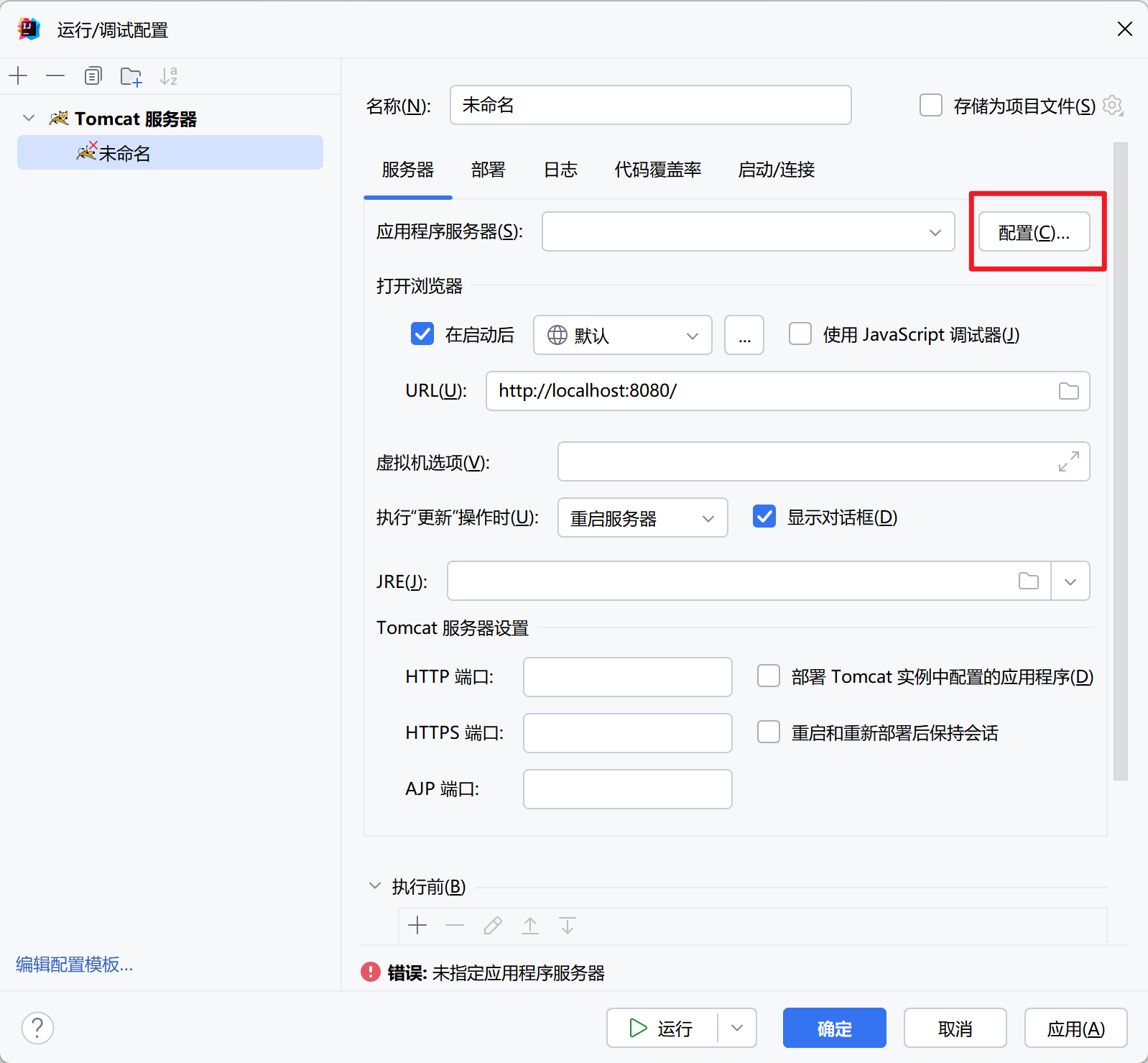Screen dimensions: 1148x1063
Task: Switch to the 服务器 tab
Action: point(408,170)
